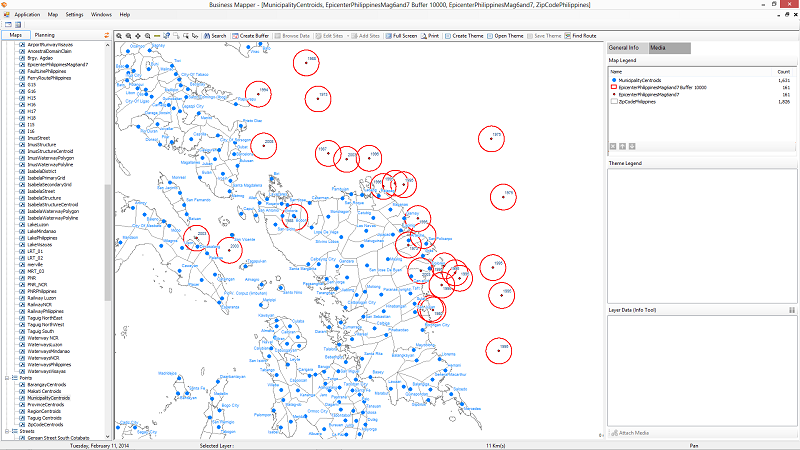
Task: Toggle the buffer layer's red legend box
Action: point(613,88)
